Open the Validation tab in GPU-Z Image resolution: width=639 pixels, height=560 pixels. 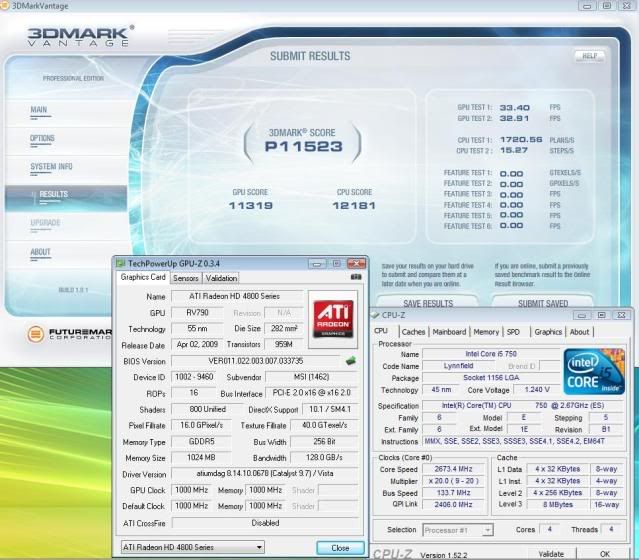coord(221,278)
